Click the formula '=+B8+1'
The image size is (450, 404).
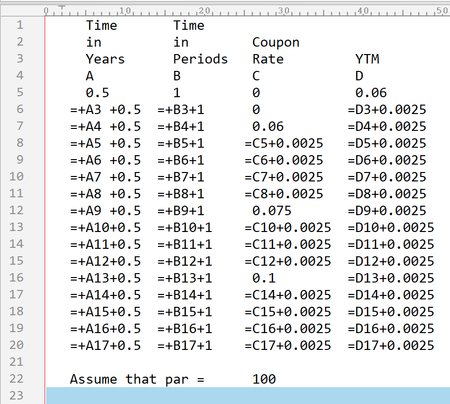(x=181, y=194)
